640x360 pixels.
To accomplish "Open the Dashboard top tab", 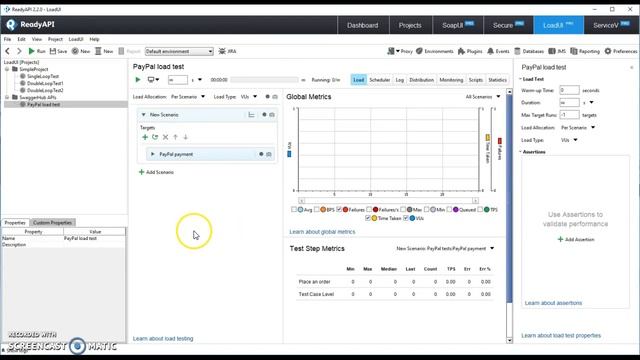I will [x=362, y=25].
